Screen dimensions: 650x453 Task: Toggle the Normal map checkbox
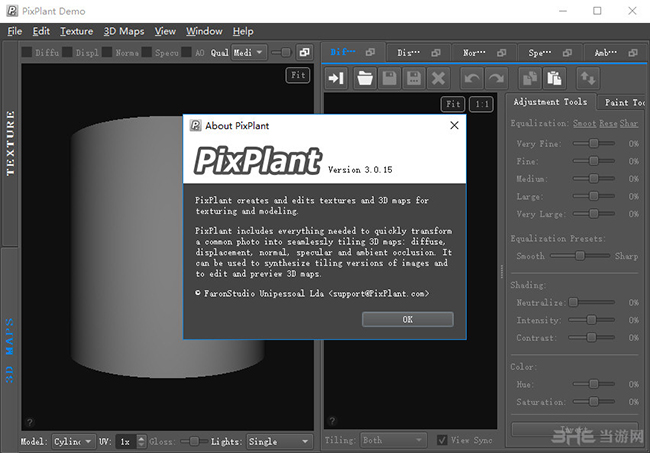(107, 52)
